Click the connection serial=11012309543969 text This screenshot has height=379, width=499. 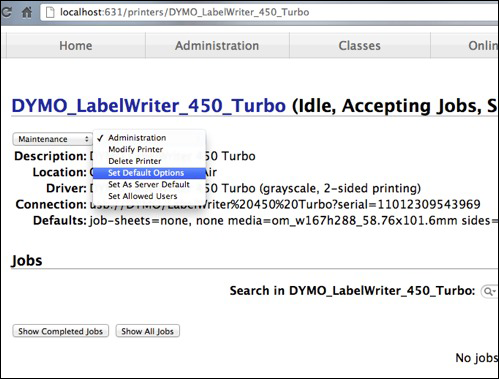coord(409,204)
